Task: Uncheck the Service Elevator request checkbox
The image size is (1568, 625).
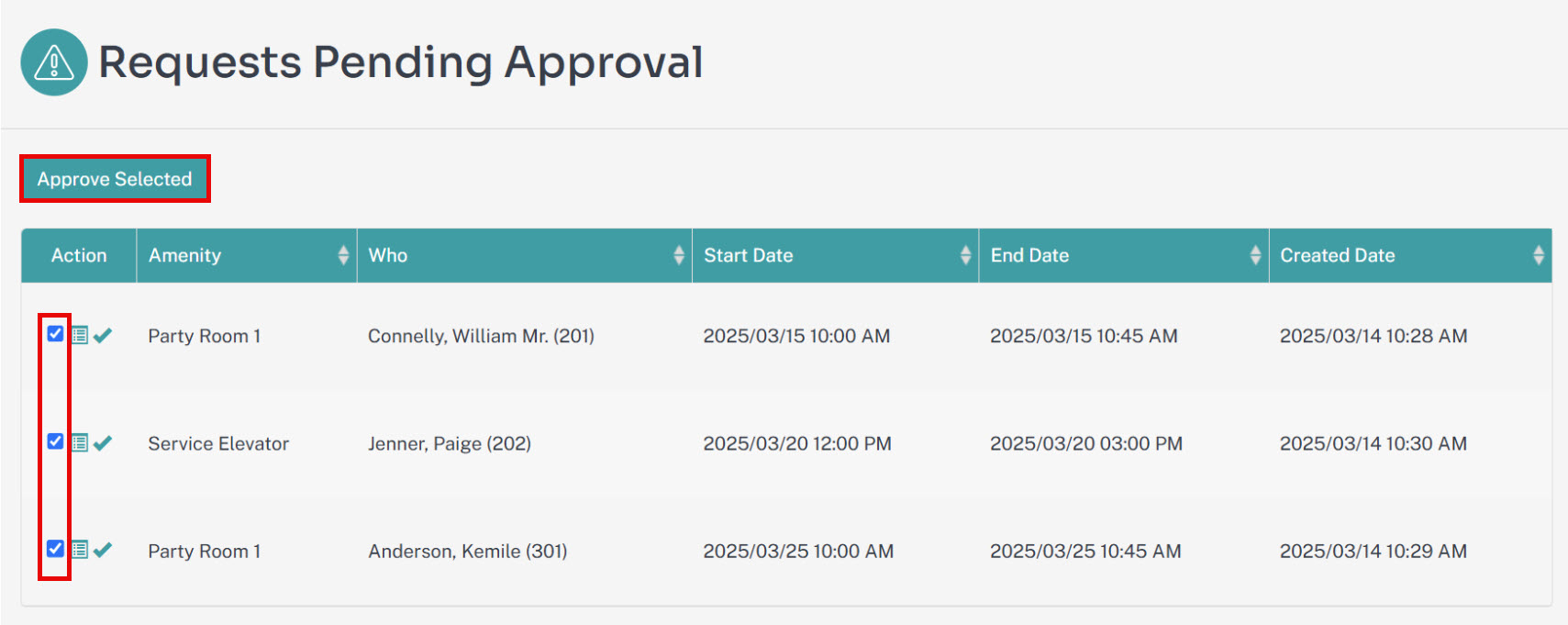Action: pos(55,441)
